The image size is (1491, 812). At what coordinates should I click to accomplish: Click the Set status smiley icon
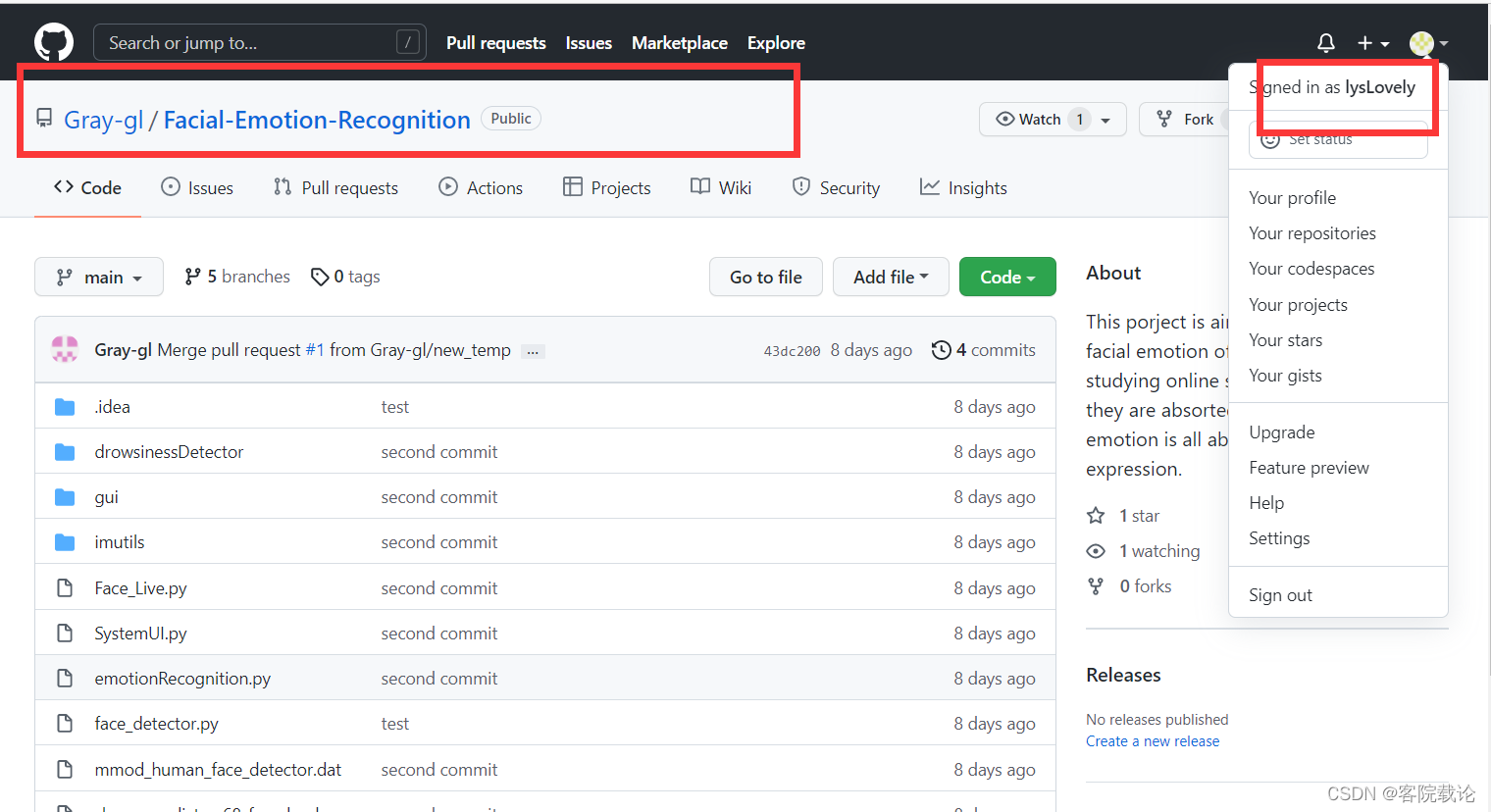(x=1270, y=140)
